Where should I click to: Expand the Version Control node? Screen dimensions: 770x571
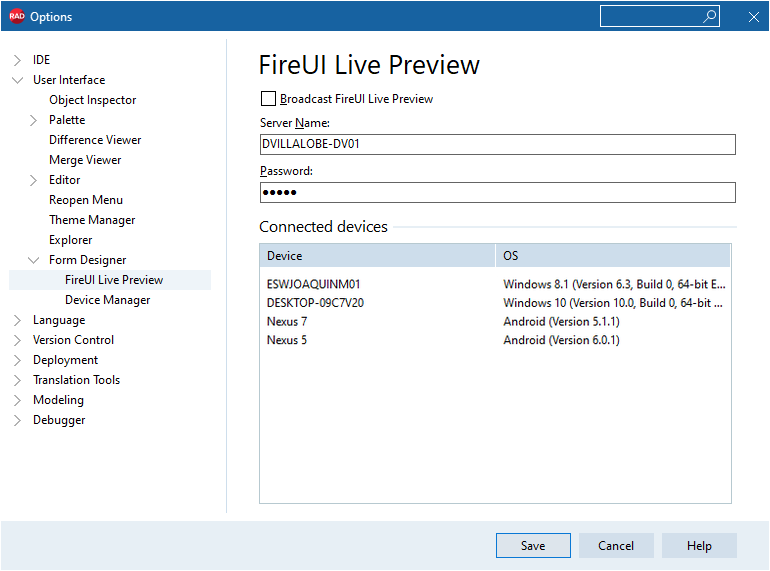pos(17,340)
